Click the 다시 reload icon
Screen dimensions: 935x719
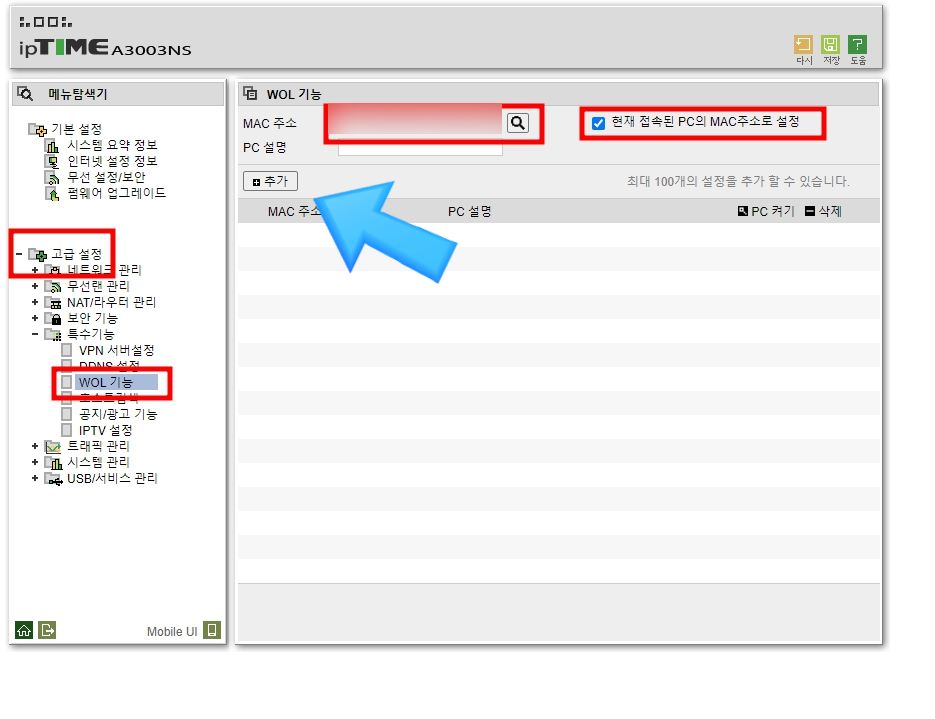click(803, 45)
